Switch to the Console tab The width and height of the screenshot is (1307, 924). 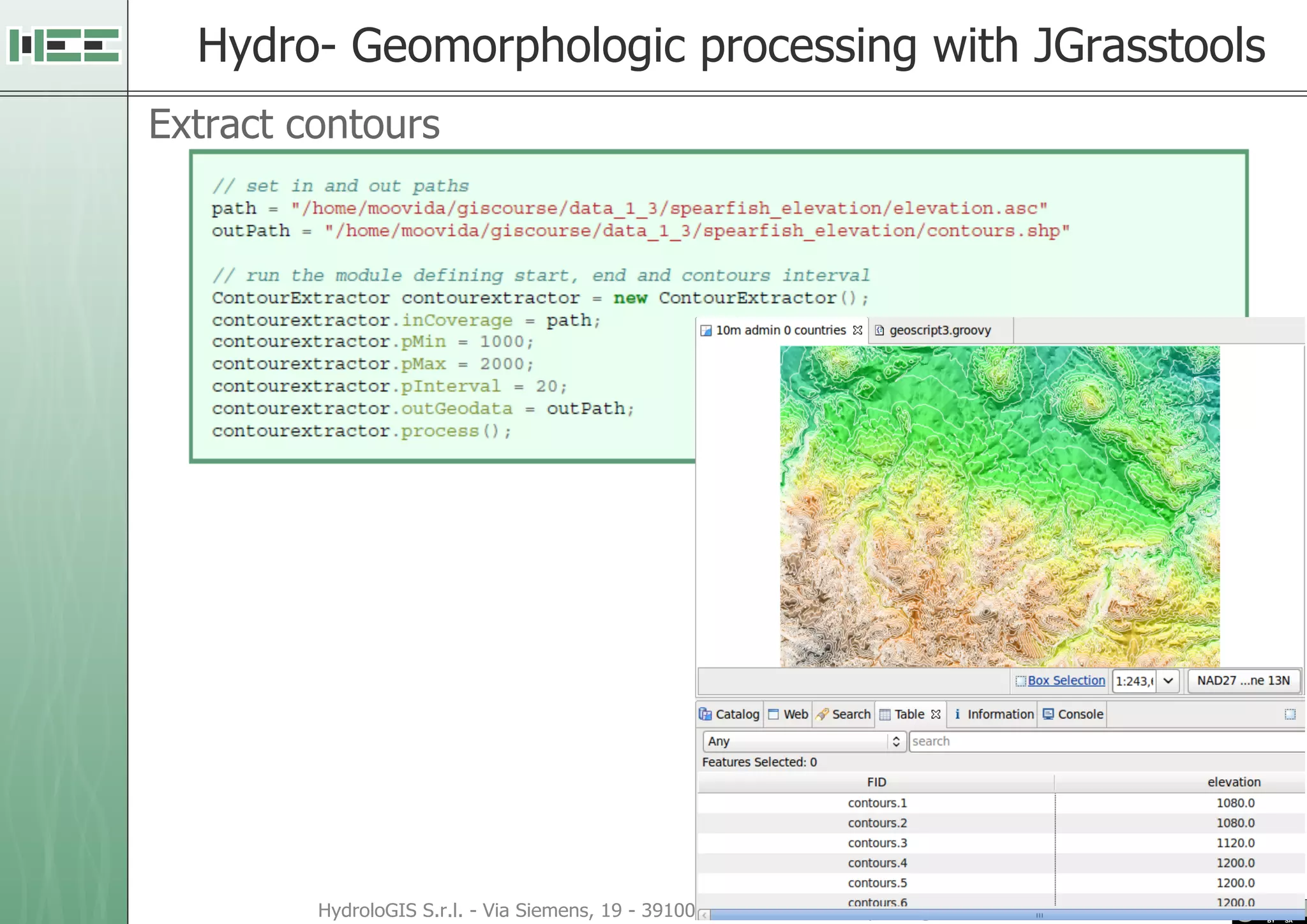1072,714
